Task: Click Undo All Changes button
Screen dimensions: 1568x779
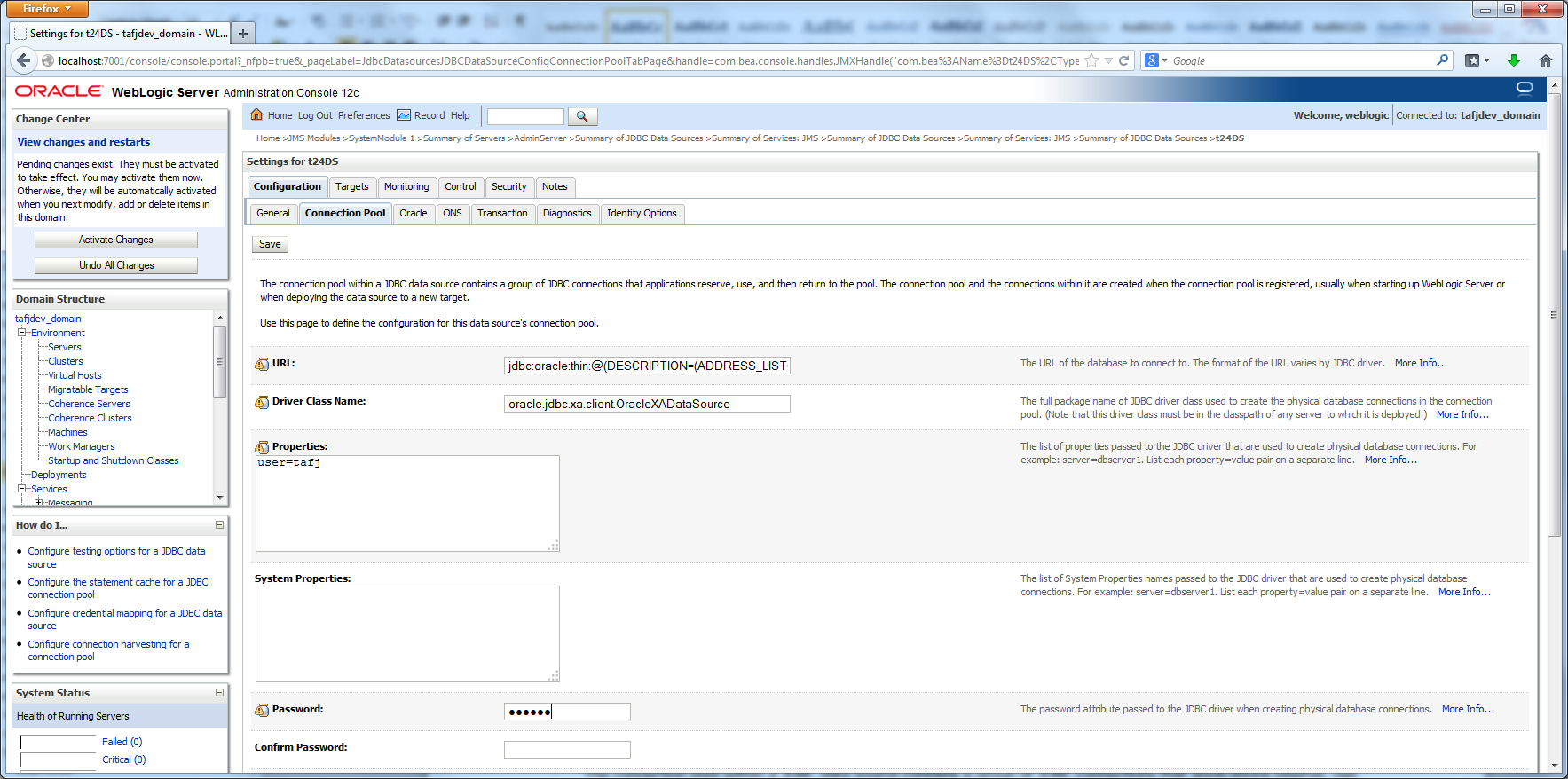Action: (x=116, y=265)
